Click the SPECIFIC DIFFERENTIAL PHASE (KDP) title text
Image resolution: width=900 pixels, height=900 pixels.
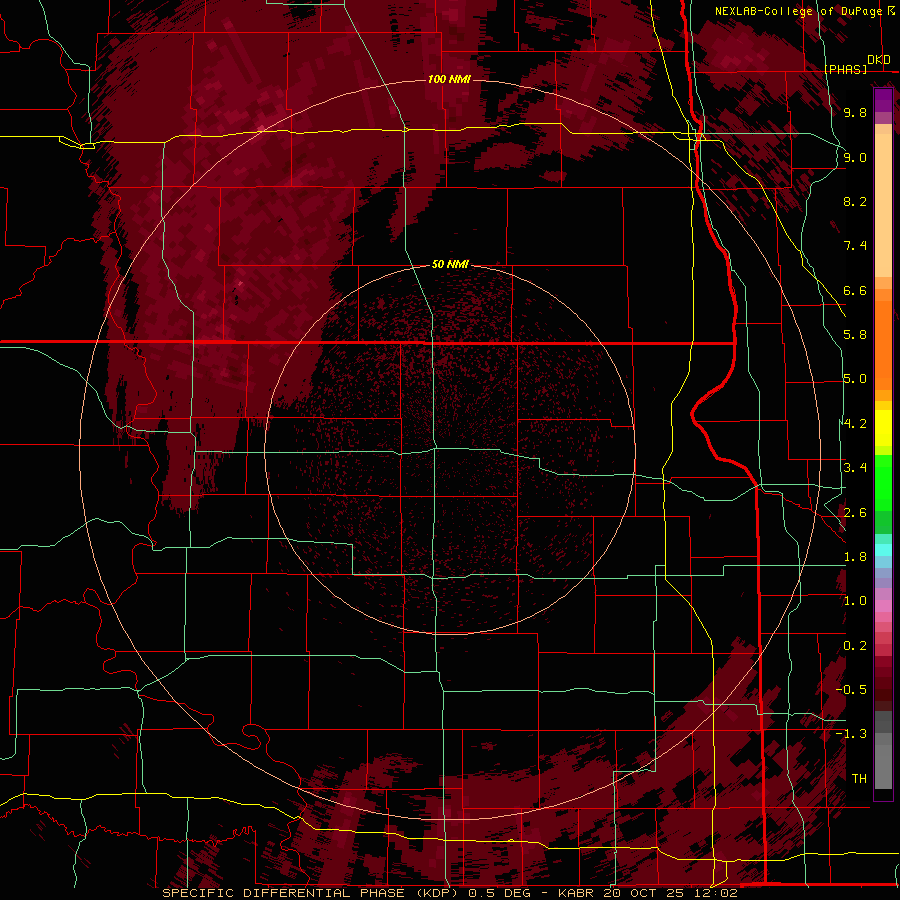[x=310, y=893]
